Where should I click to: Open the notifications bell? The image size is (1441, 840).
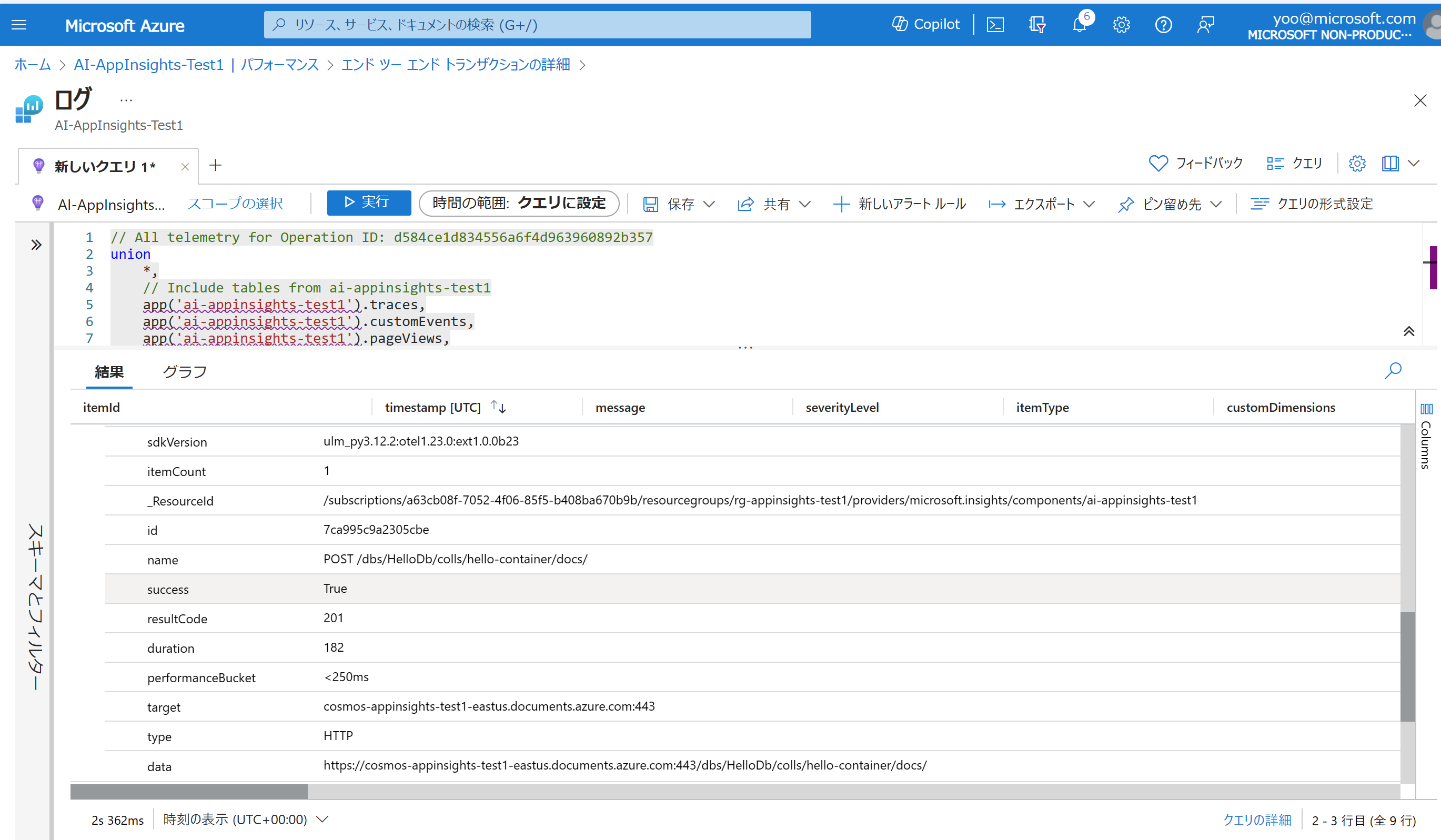[x=1080, y=25]
